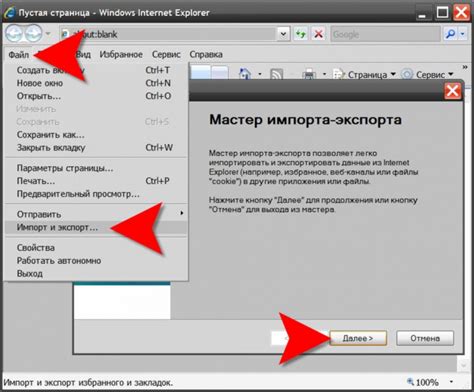474x392 pixels.
Task: Select Свойства from File menu
Action: coord(96,248)
